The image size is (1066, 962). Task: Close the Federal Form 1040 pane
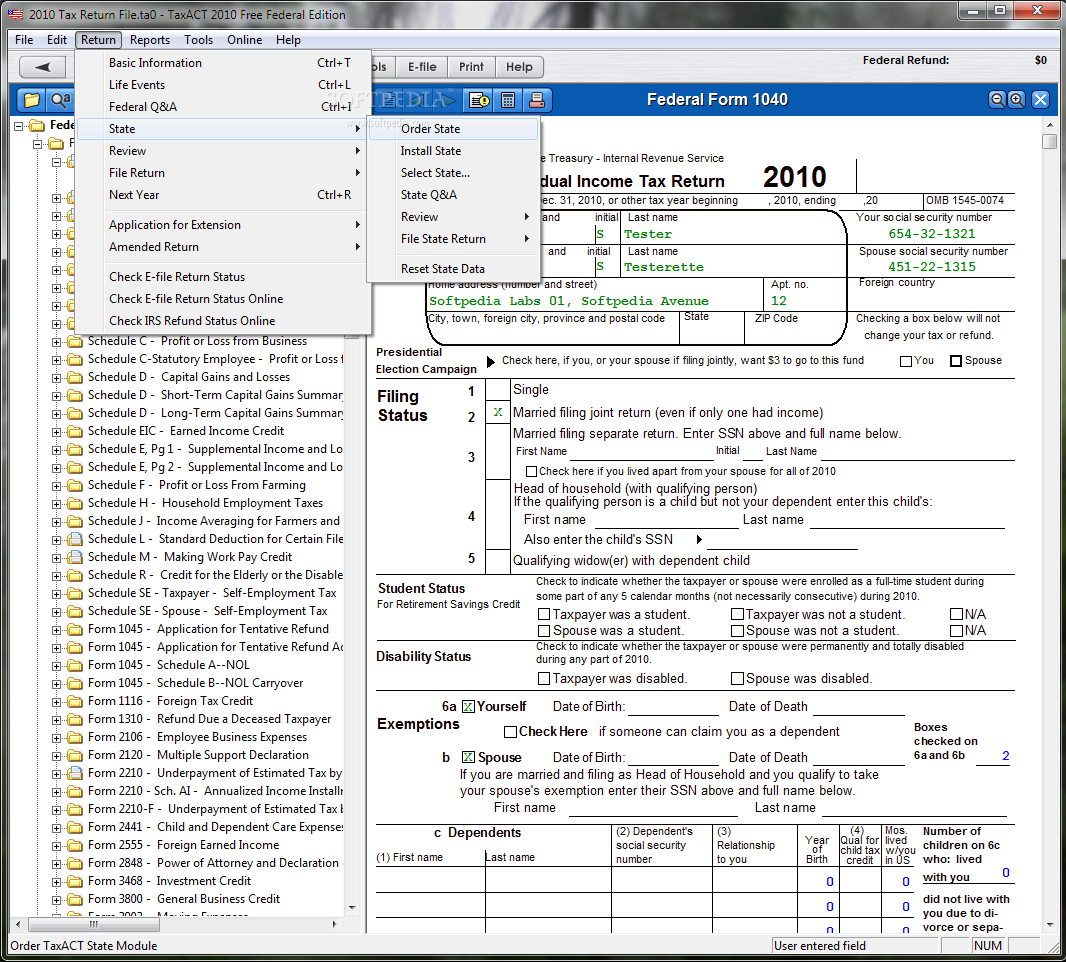click(x=1040, y=100)
